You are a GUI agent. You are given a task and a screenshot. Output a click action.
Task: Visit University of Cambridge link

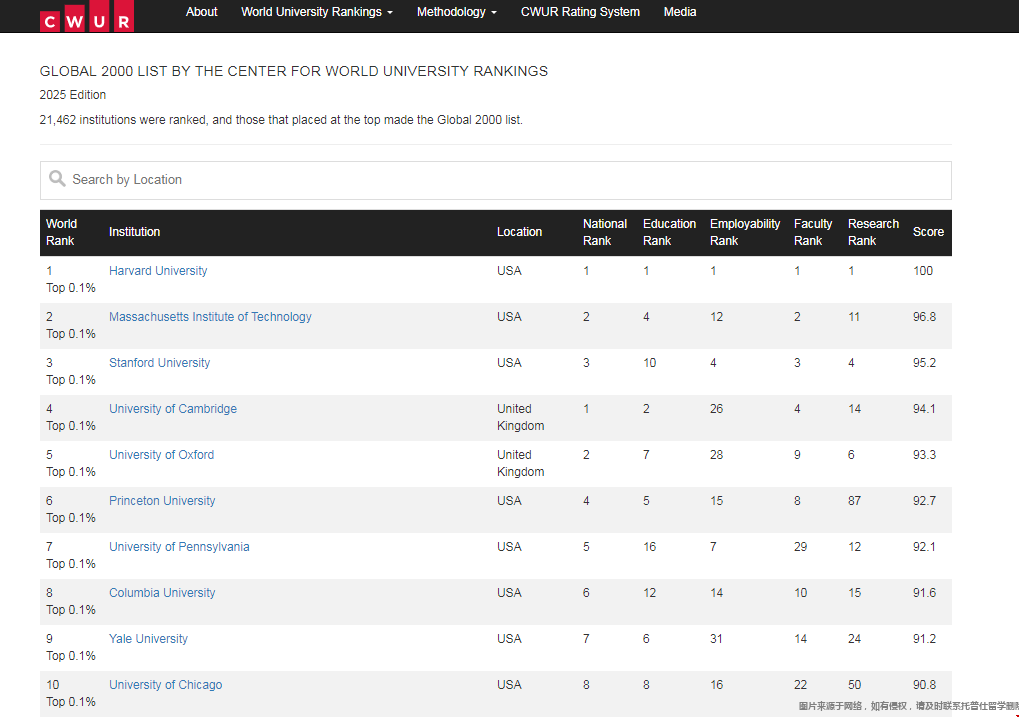tap(173, 409)
